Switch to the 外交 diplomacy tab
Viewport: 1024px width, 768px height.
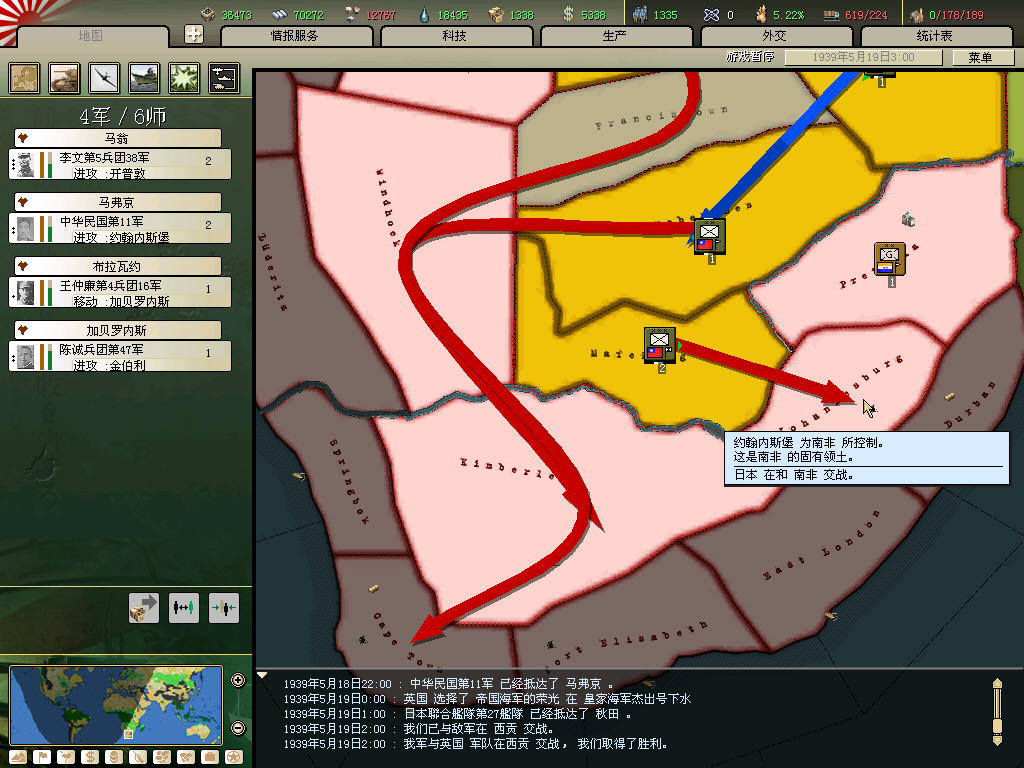tap(775, 36)
